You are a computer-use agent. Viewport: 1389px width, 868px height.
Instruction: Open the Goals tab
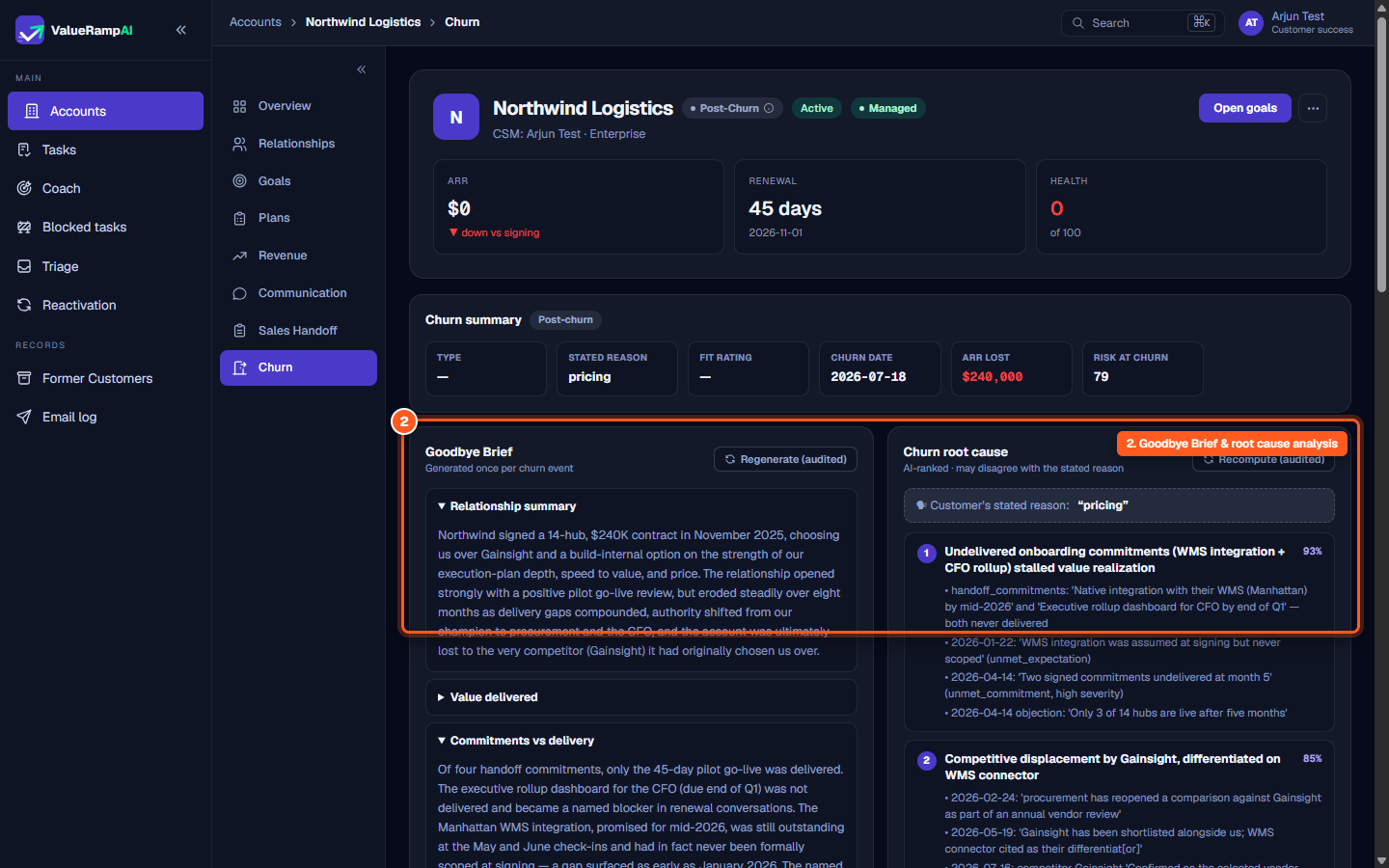[x=298, y=181]
